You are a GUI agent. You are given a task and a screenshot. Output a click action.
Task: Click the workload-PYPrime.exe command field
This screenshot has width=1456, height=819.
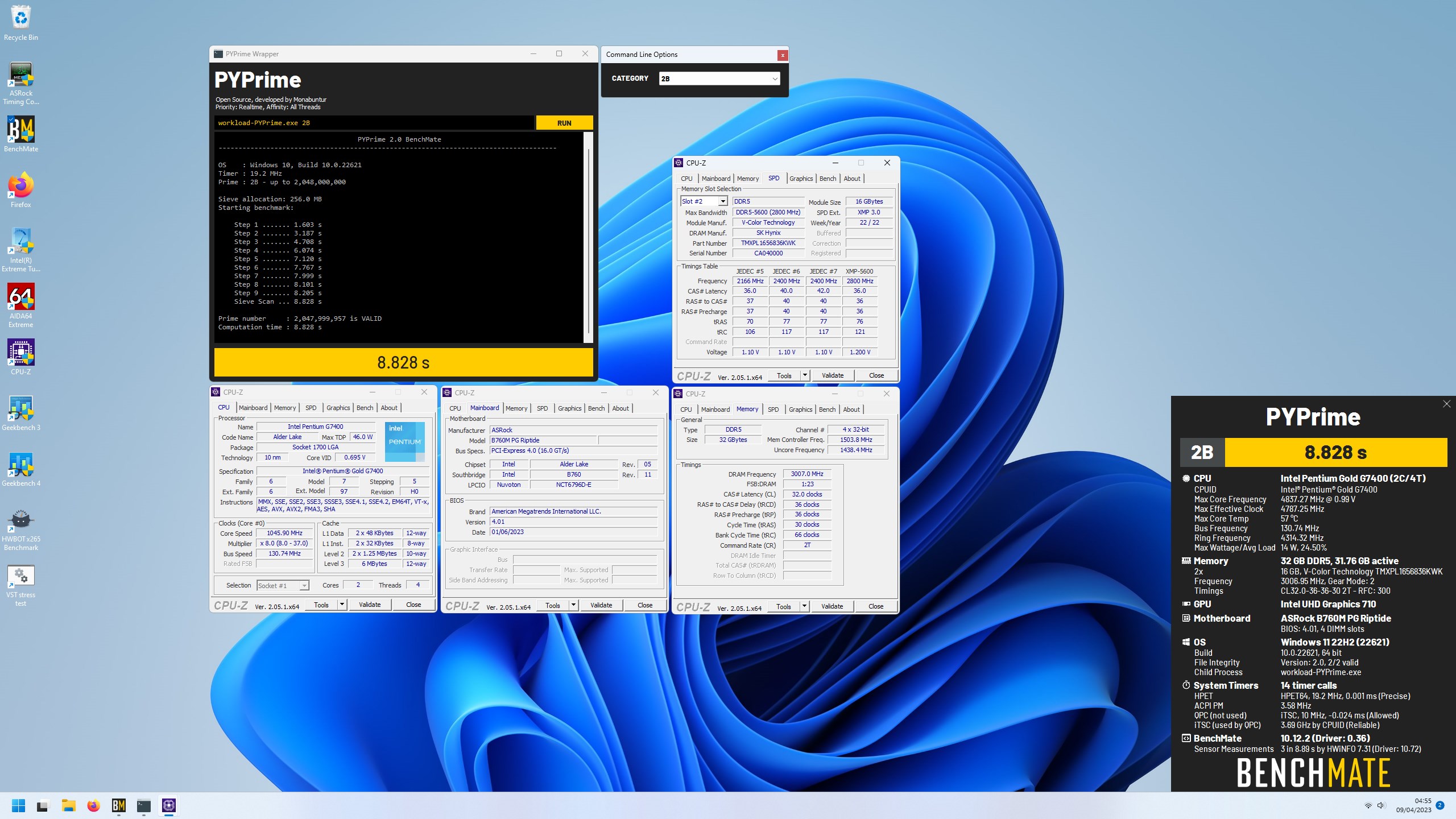(374, 123)
